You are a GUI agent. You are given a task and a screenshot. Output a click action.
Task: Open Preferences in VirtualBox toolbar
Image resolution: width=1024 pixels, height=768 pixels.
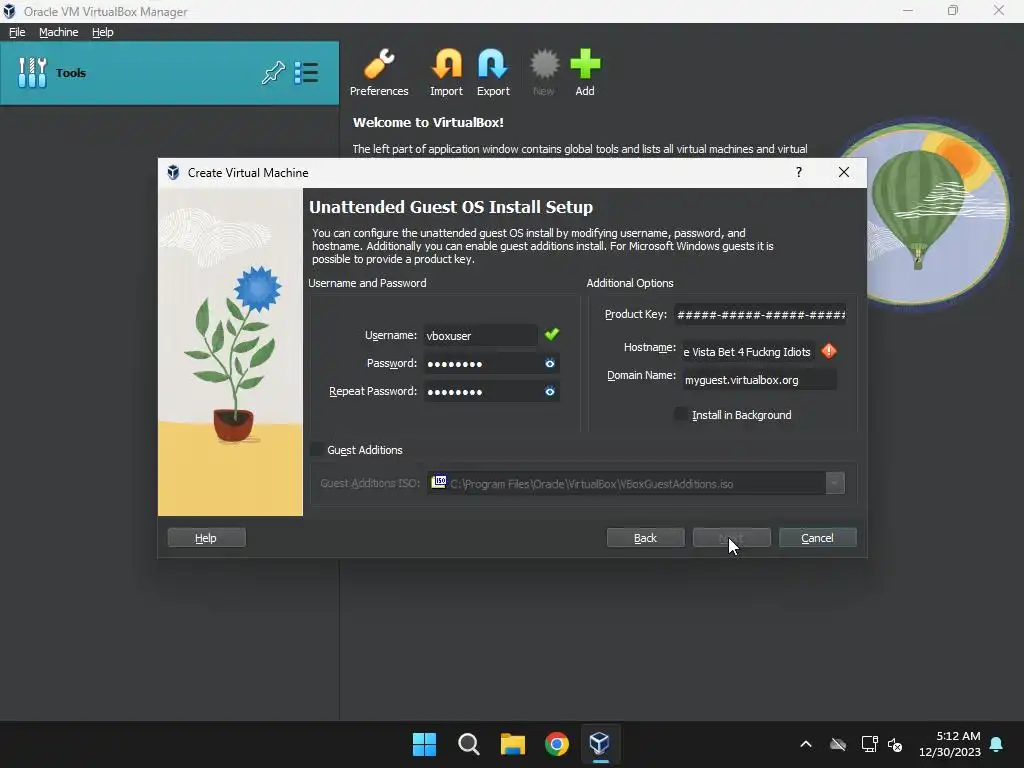pos(379,72)
